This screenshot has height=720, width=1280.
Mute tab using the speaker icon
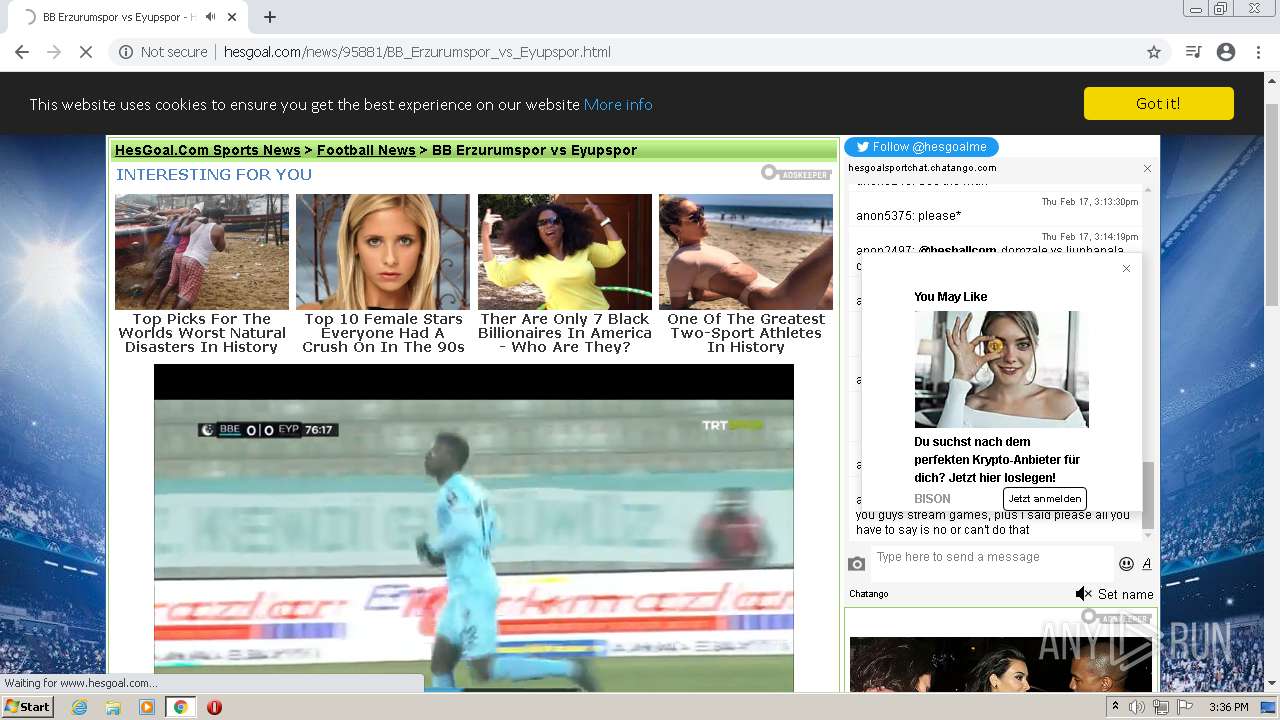click(211, 17)
